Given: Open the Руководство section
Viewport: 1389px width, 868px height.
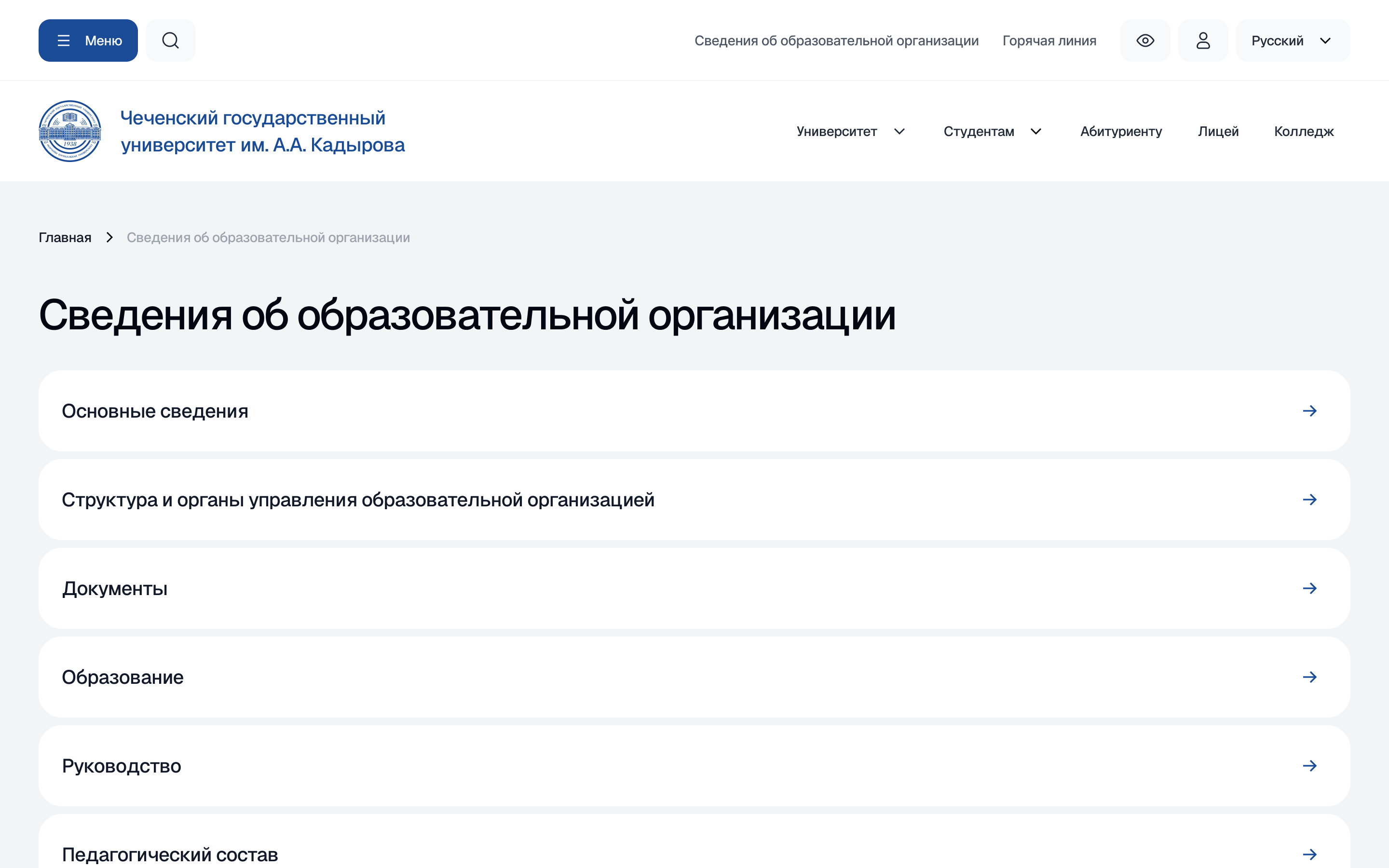Looking at the screenshot, I should tap(694, 766).
